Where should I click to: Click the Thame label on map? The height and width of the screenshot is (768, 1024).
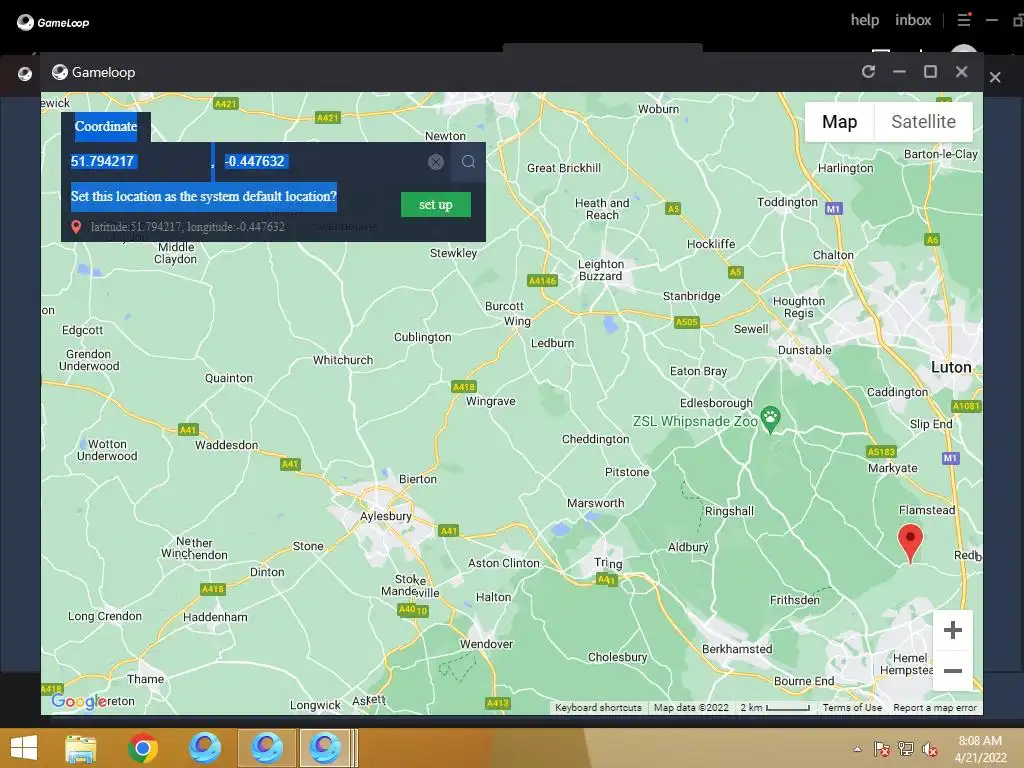[x=145, y=679]
